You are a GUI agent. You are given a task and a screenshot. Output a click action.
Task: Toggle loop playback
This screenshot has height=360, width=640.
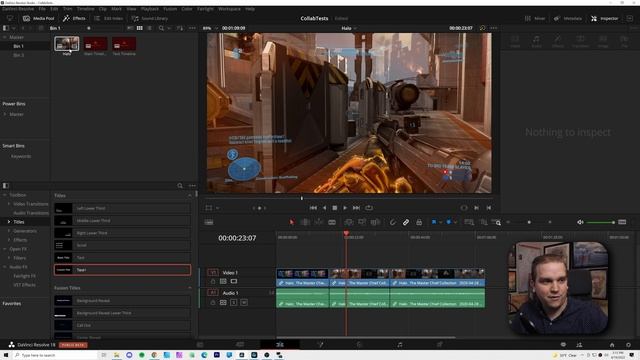[x=369, y=208]
